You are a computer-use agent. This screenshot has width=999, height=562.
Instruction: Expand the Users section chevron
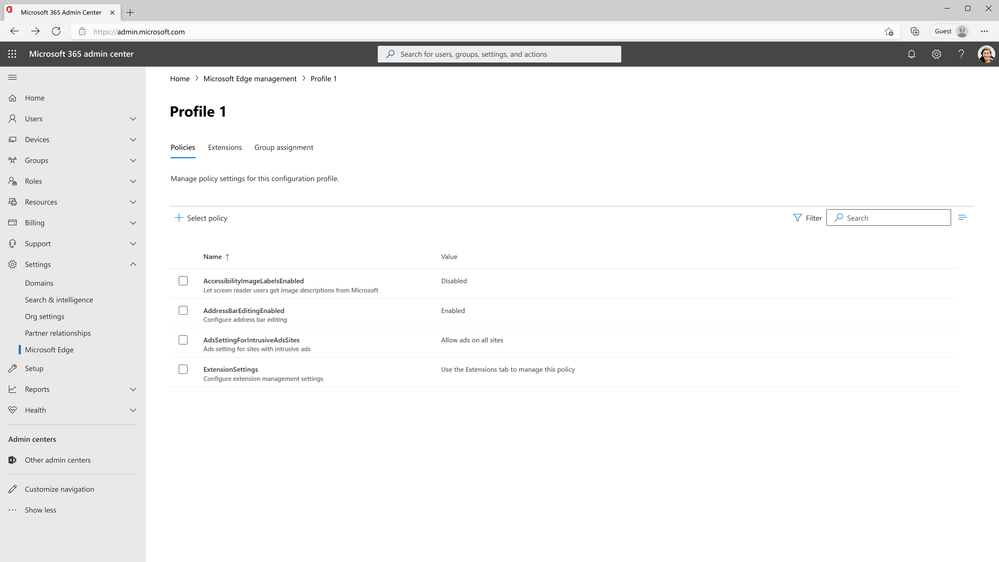(x=133, y=119)
